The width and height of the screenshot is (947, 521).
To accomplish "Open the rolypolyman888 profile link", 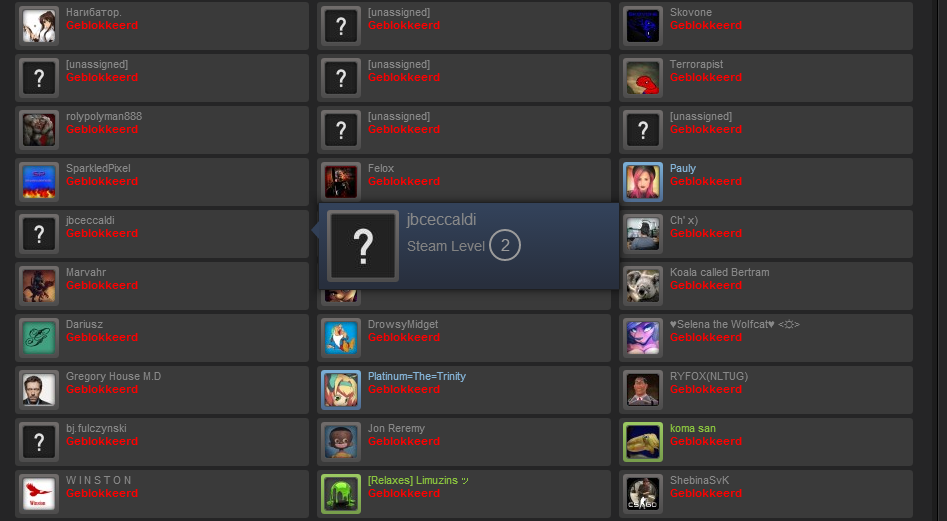I will [104, 116].
